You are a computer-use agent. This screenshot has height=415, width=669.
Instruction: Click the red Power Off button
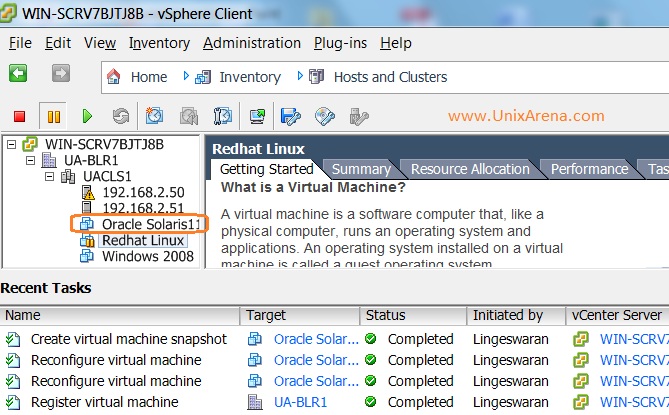pos(19,116)
